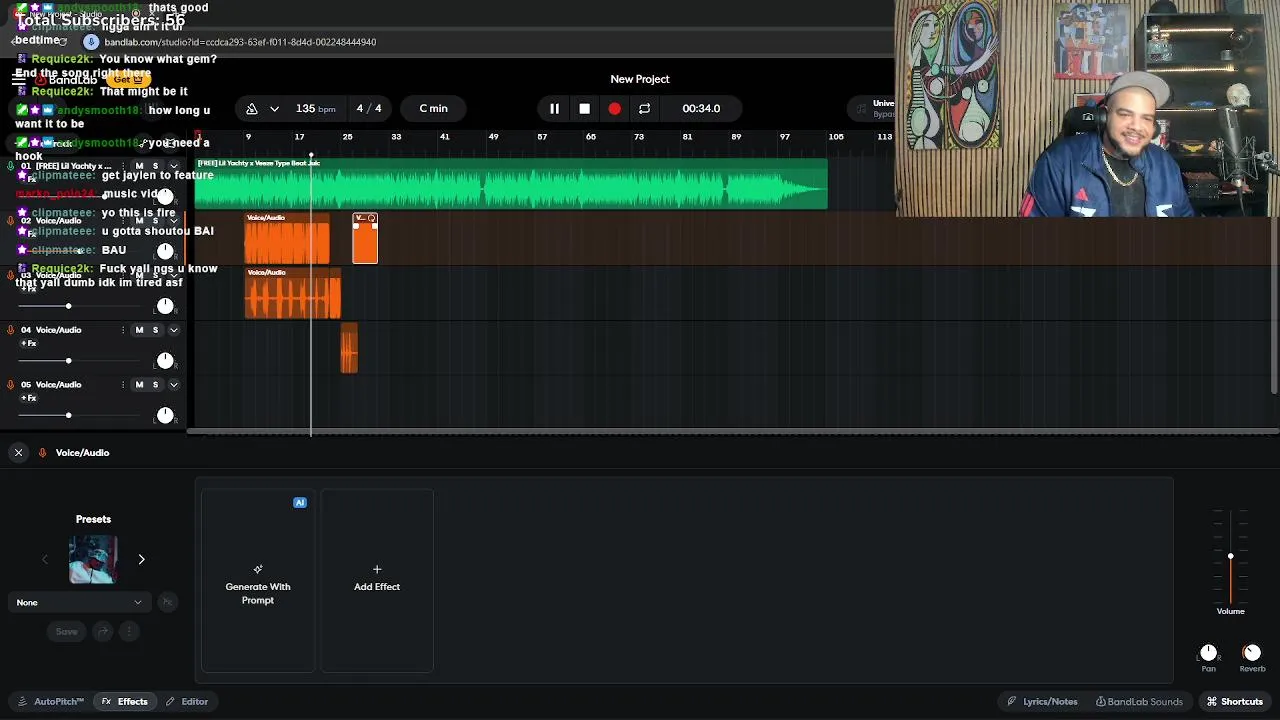Open BandLab Sounds panel
The height and width of the screenshot is (720, 1280).
pos(1139,702)
